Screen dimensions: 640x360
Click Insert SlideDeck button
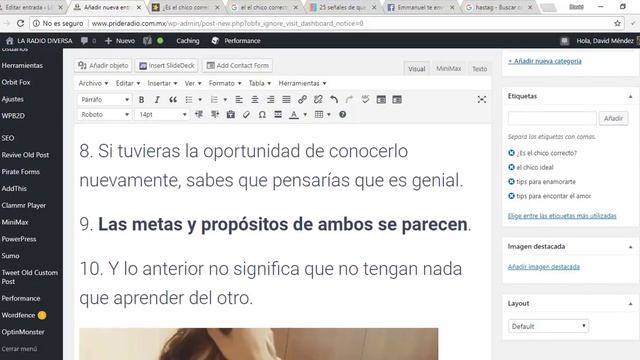pos(167,65)
